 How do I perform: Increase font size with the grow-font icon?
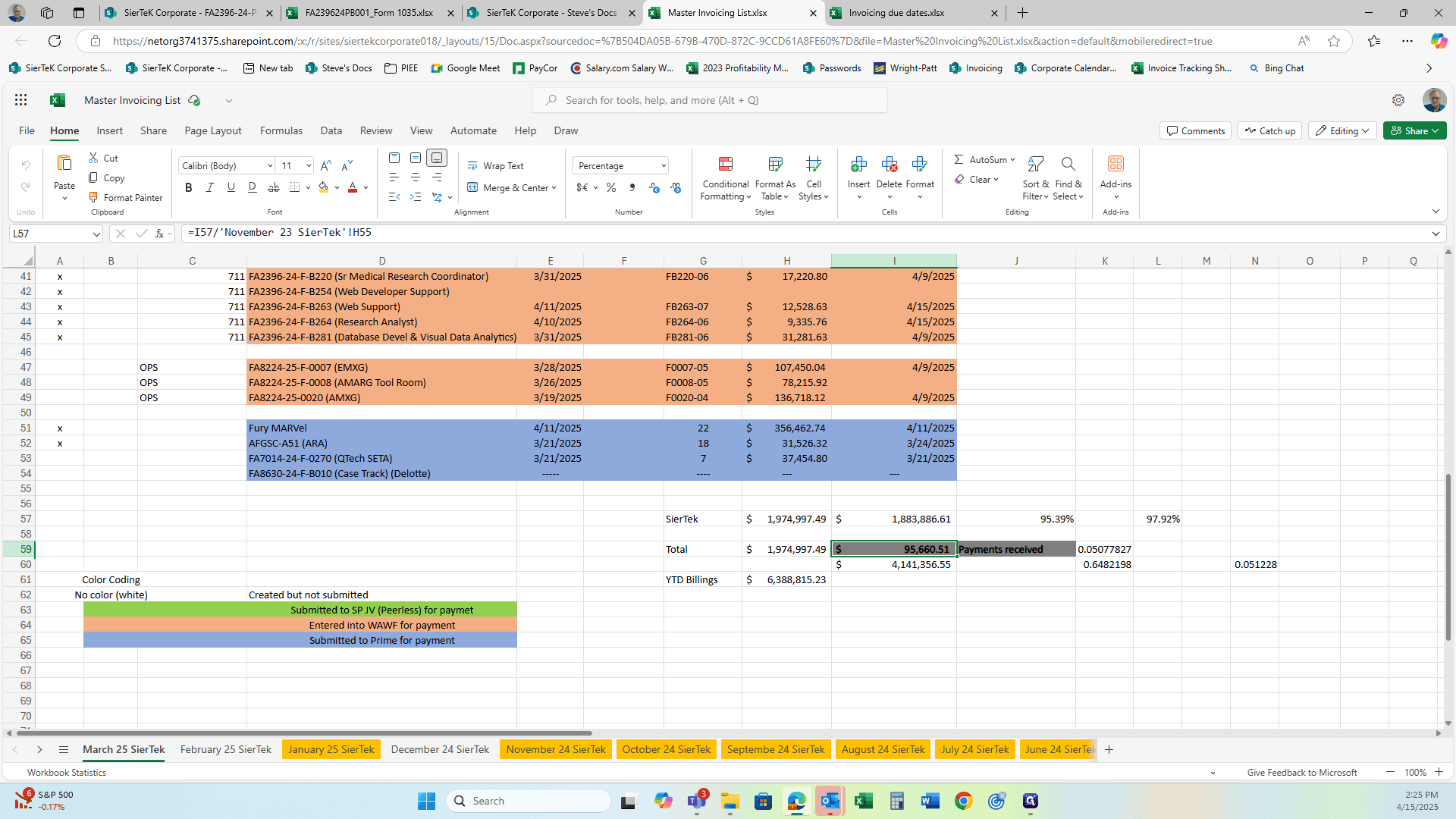(x=325, y=165)
